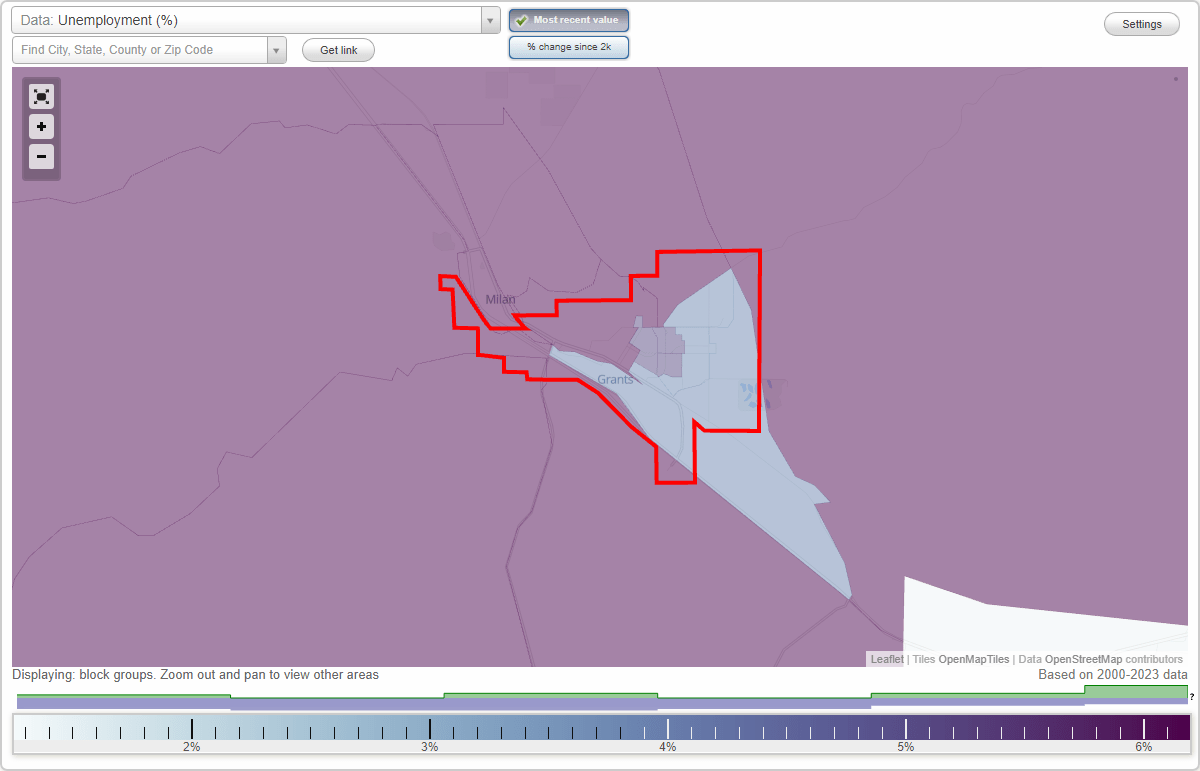Click inside the city search input field

pyautogui.click(x=140, y=50)
